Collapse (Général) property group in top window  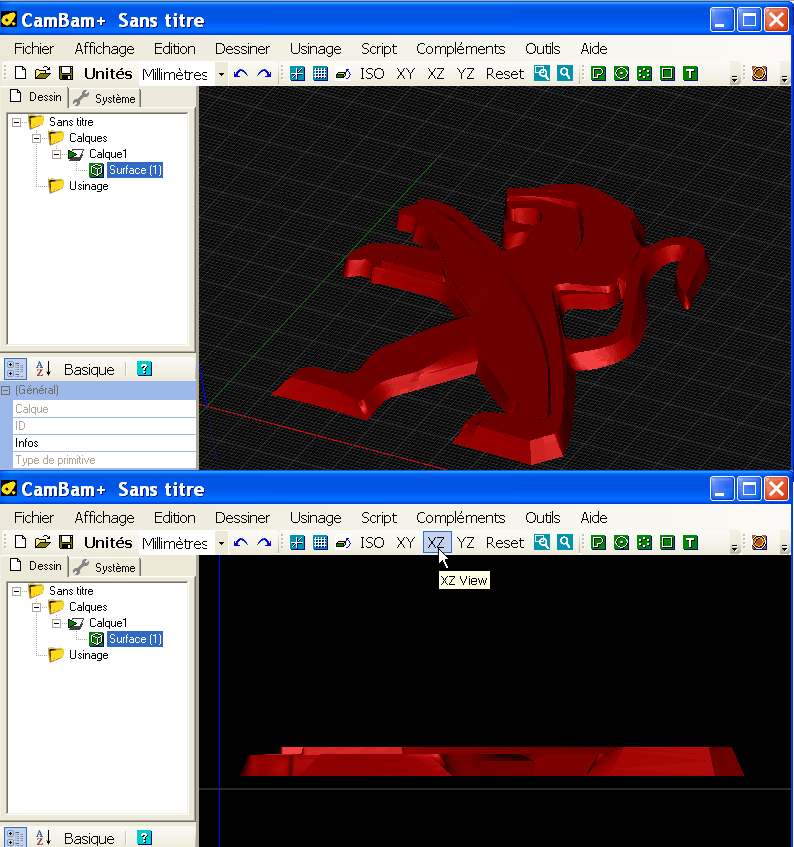(x=5, y=390)
